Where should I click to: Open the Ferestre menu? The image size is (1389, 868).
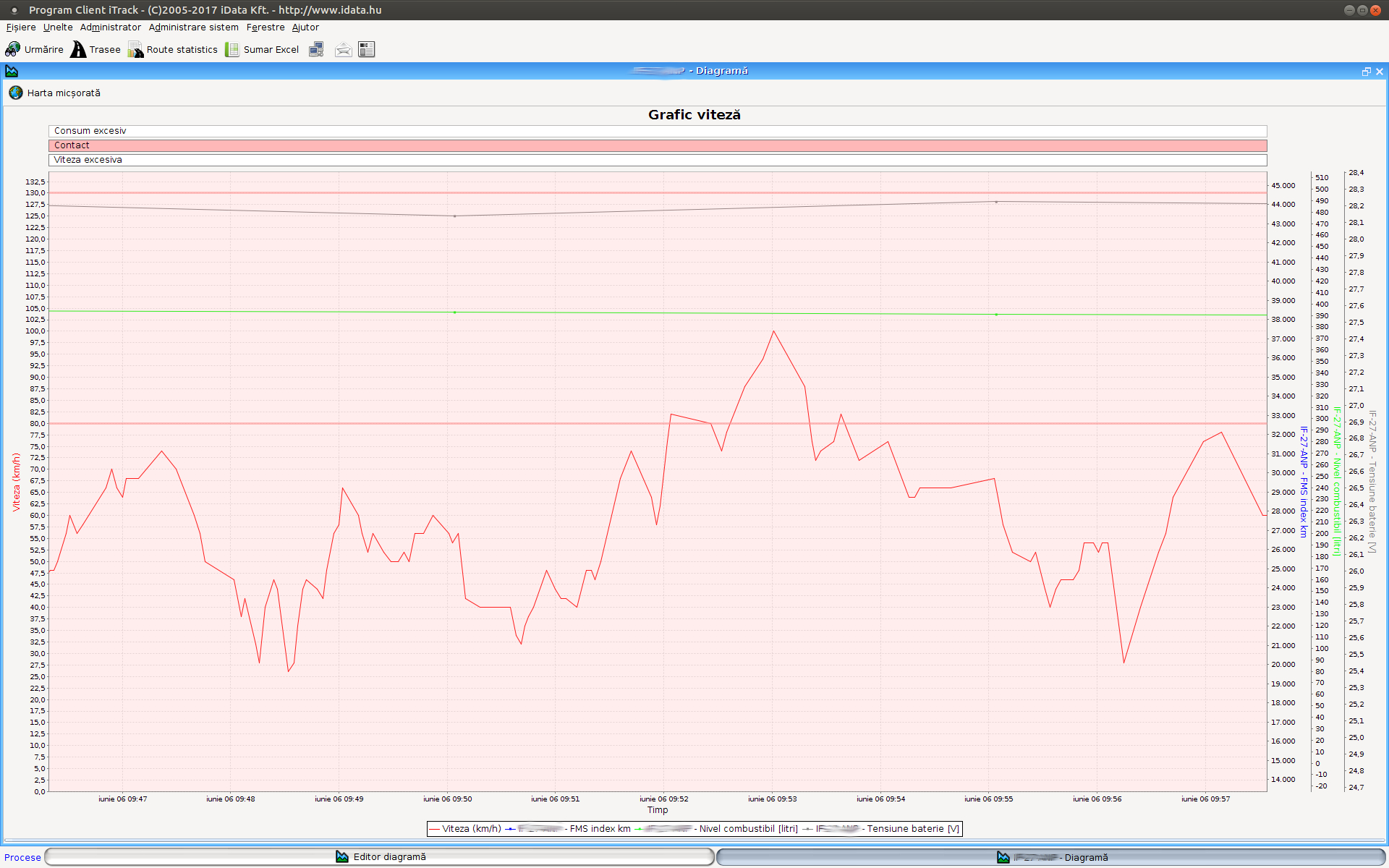click(x=266, y=27)
